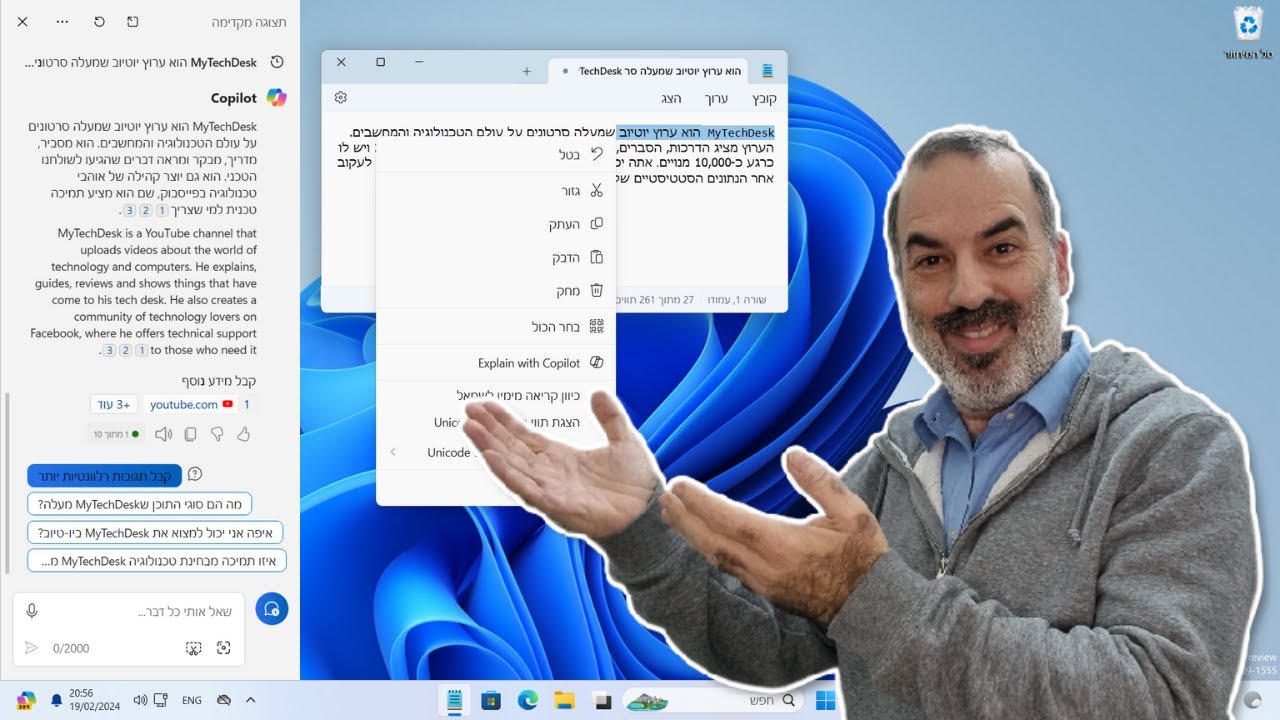Click the microphone icon in Copilot input
Viewport: 1280px width, 720px height.
pyautogui.click(x=32, y=610)
